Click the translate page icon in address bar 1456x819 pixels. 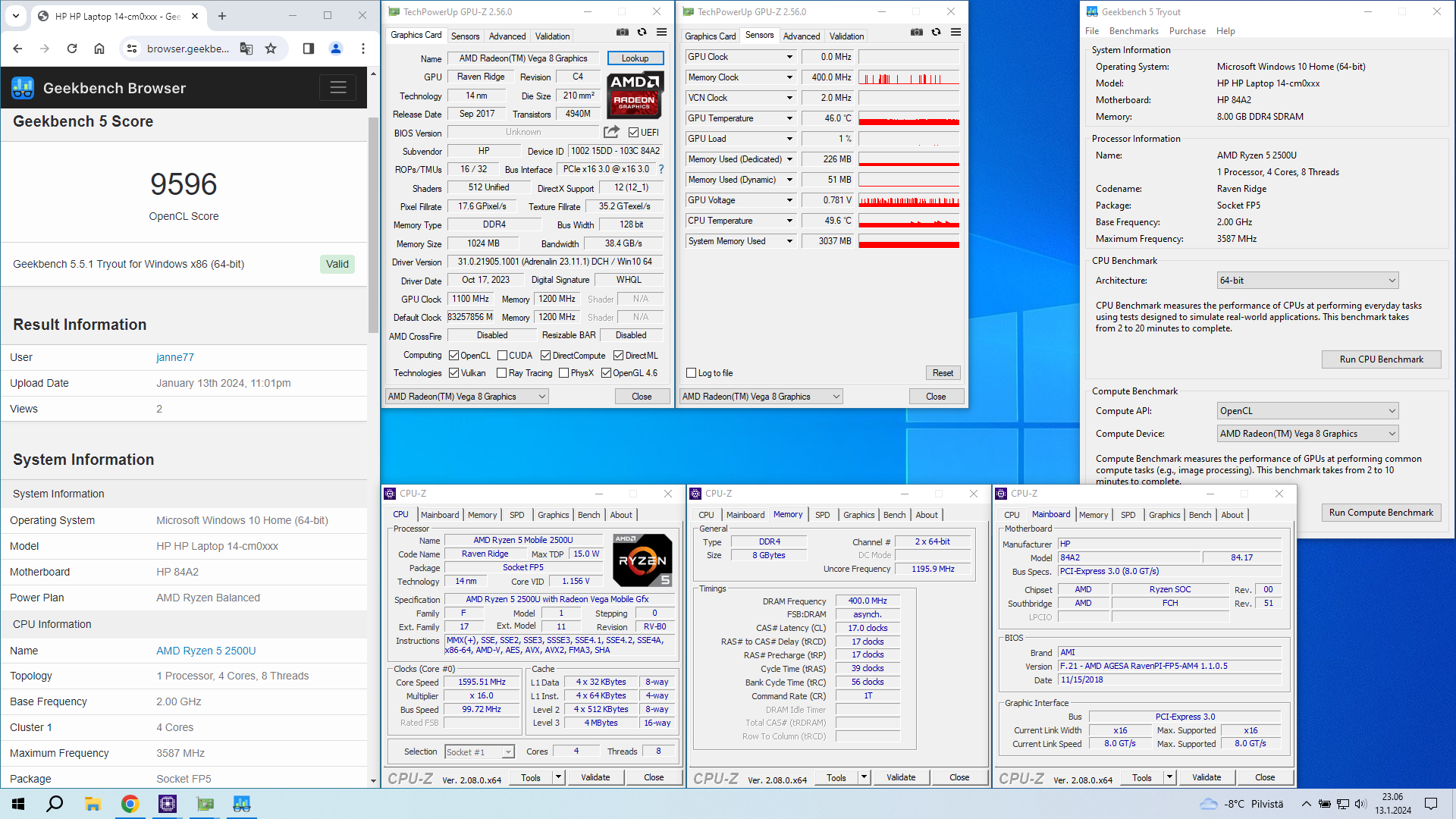(246, 49)
